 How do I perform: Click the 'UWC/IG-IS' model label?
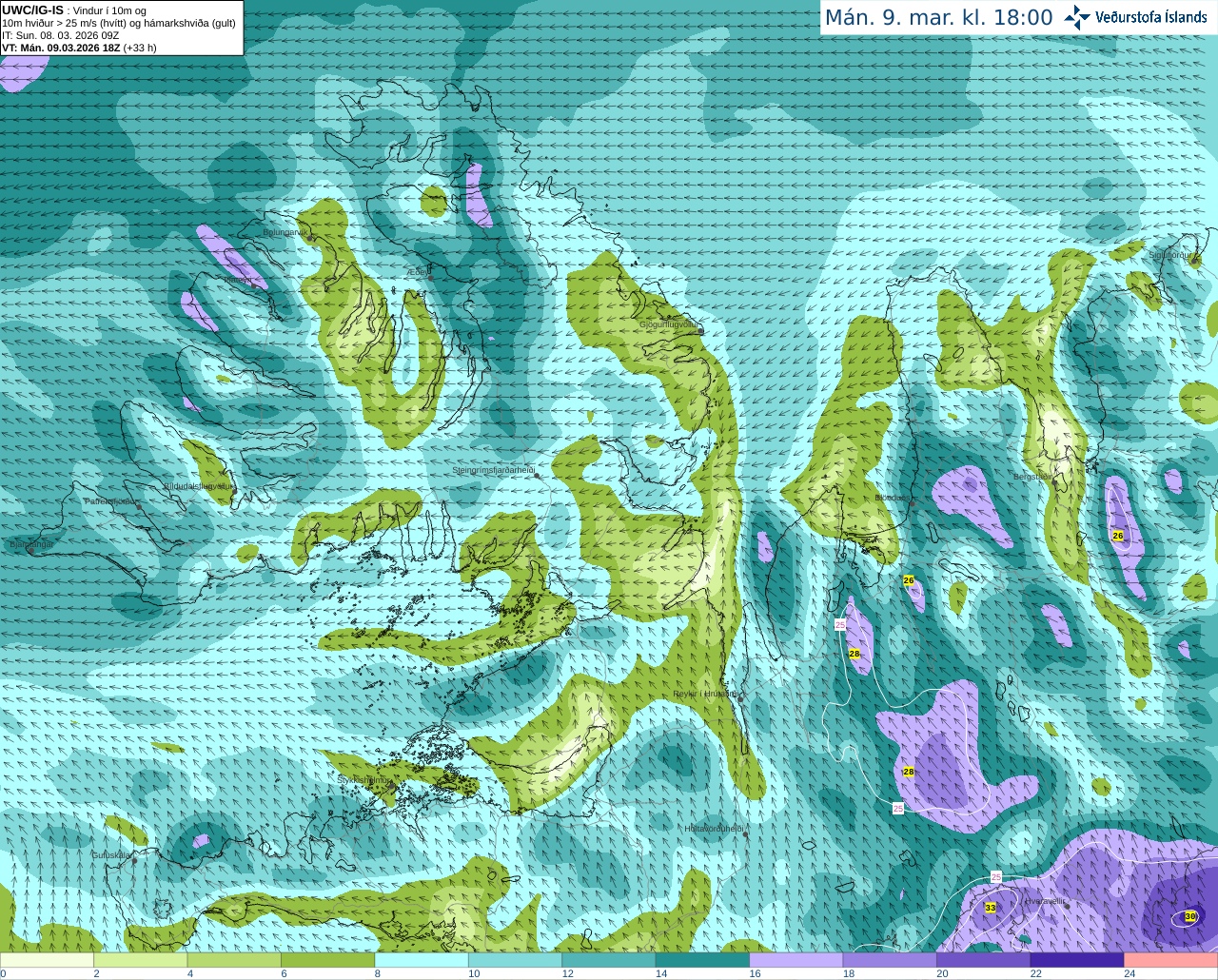(33, 10)
